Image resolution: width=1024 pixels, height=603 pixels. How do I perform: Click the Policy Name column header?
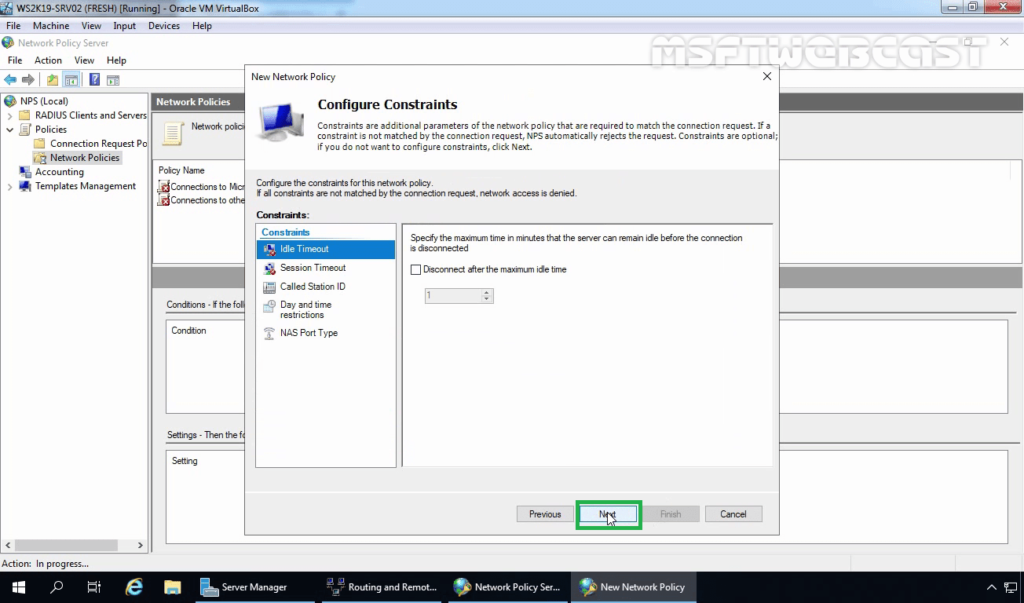pos(182,171)
